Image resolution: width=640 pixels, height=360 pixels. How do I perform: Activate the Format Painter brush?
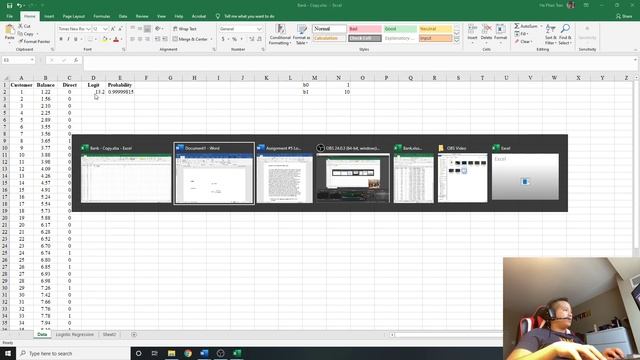[x=33, y=41]
